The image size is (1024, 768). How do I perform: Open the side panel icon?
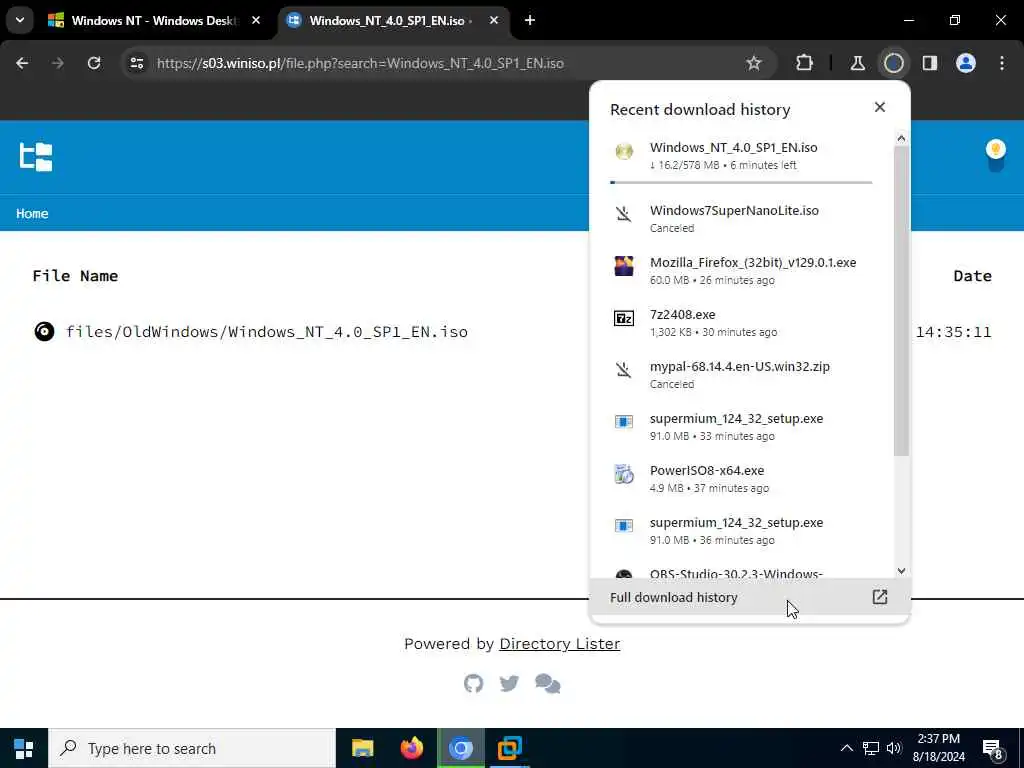[930, 63]
